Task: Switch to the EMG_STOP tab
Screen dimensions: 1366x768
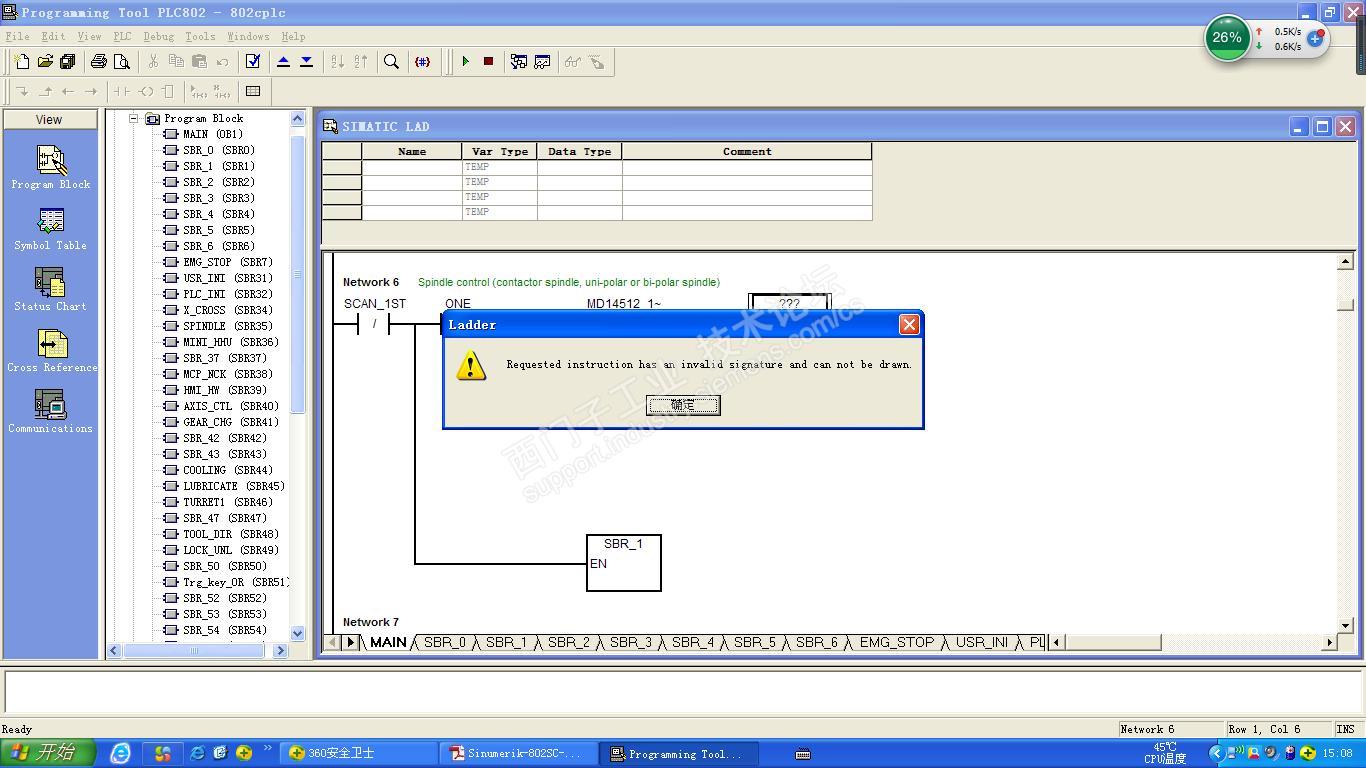Action: click(897, 642)
